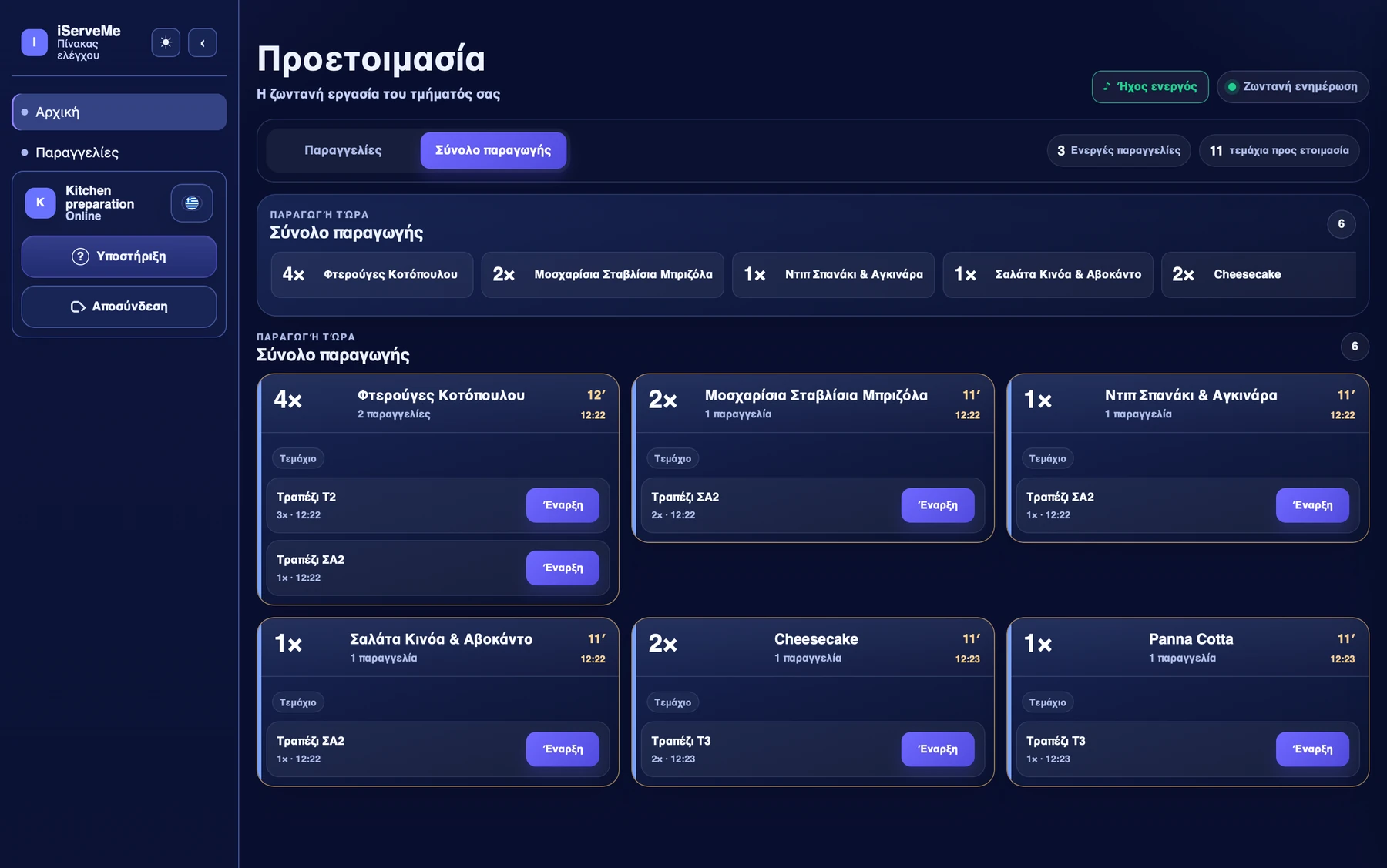Select 1x Ντιπ Σπανάκι & Αγκινάρα chip

[x=833, y=275]
